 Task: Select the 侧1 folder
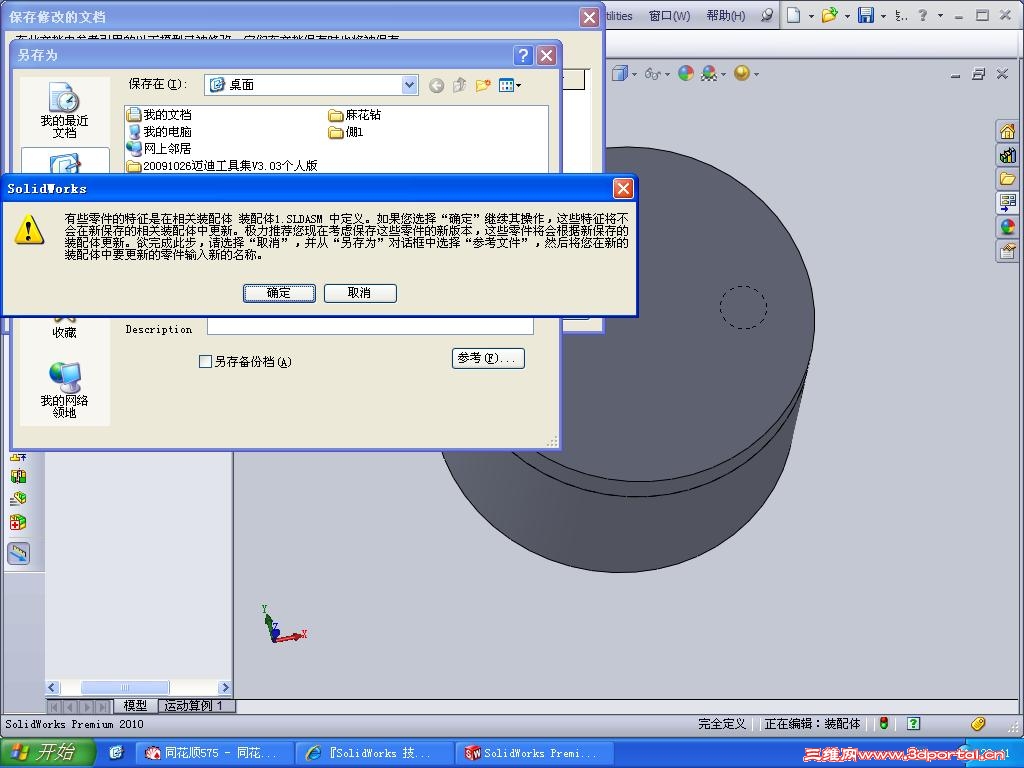click(x=346, y=132)
